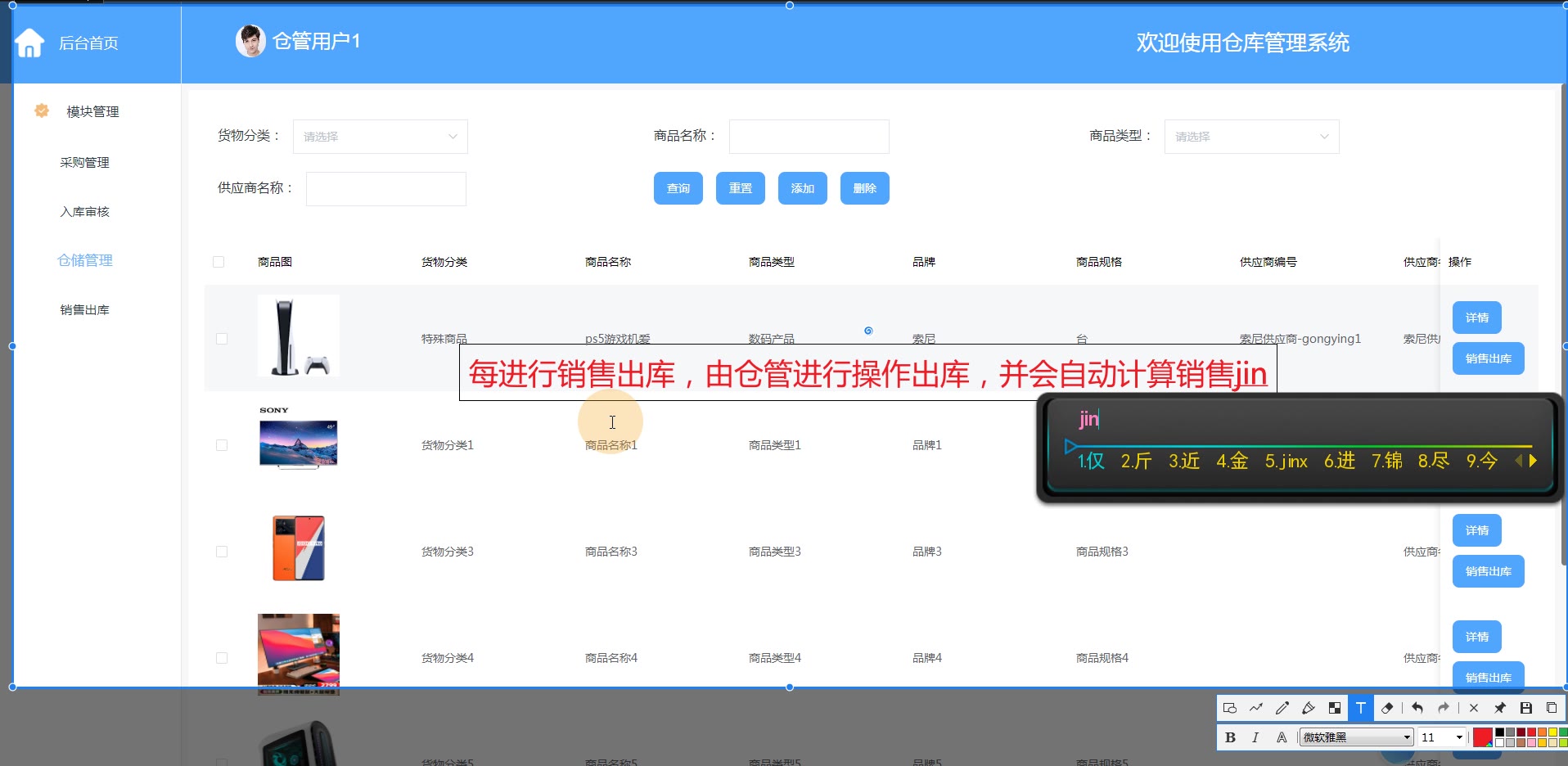Image resolution: width=1568 pixels, height=766 pixels.
Task: Click 销售出库 button for the 商品名称4 row
Action: (x=1489, y=676)
